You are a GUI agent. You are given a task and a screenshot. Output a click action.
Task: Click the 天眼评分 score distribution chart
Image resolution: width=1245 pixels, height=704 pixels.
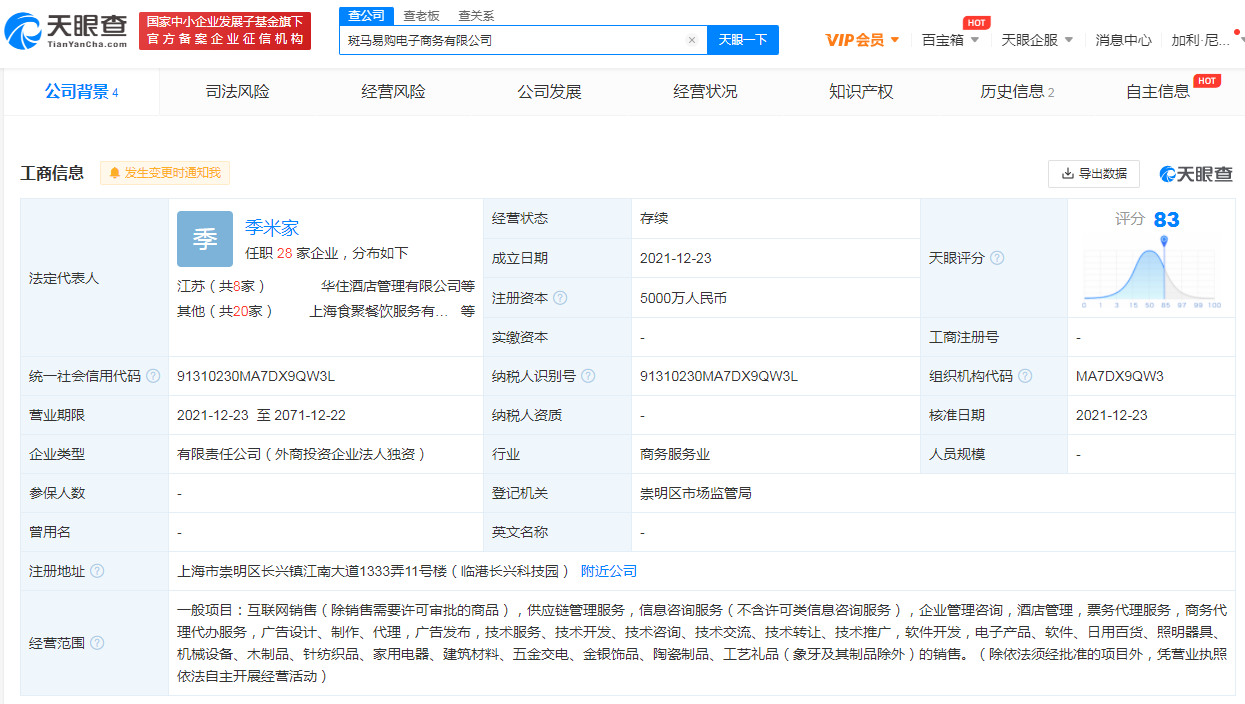(1152, 274)
